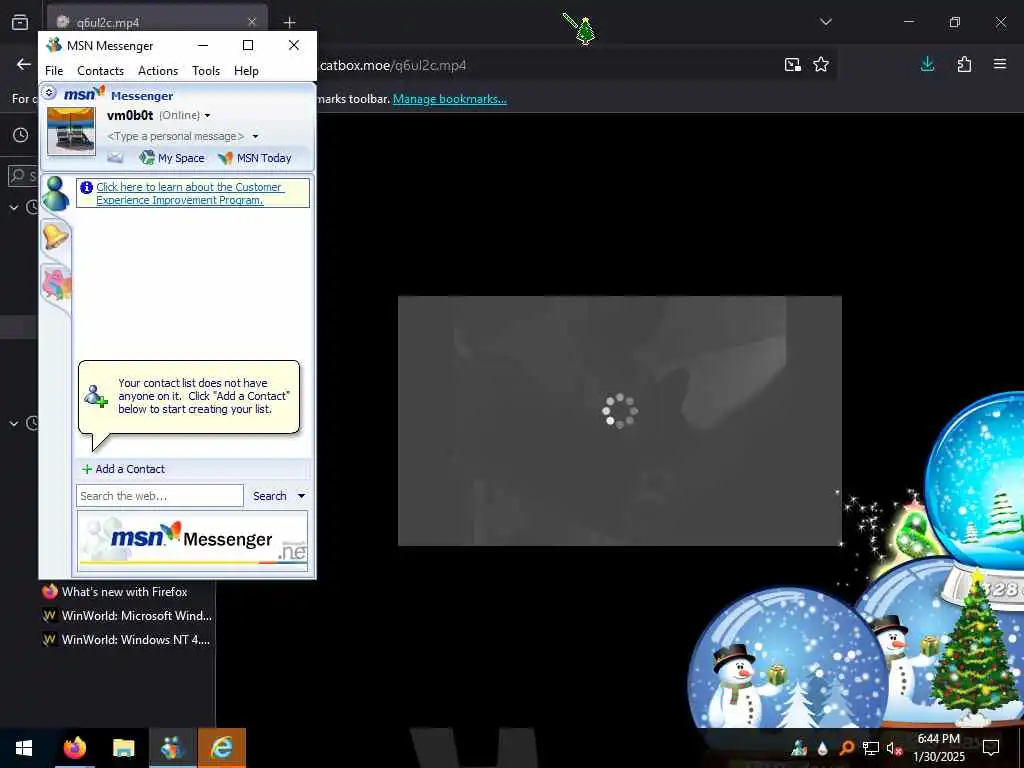The height and width of the screenshot is (768, 1024).
Task: Click the personal message field
Action: (176, 136)
